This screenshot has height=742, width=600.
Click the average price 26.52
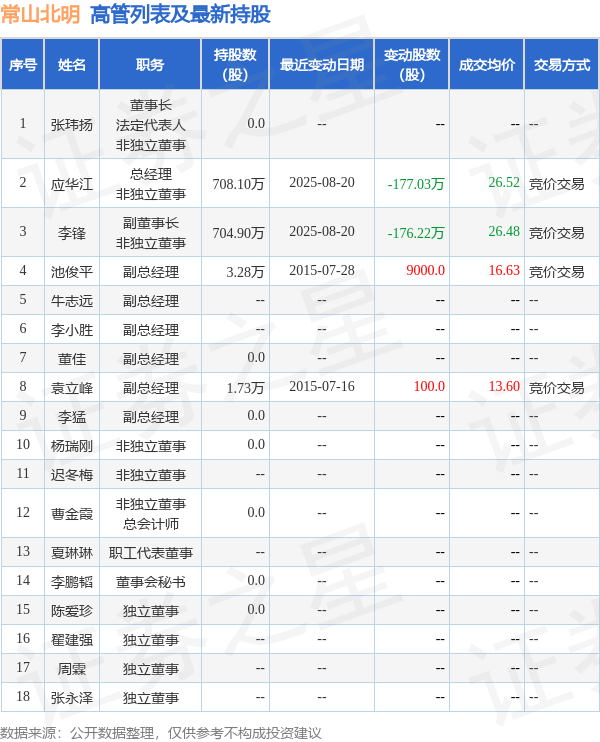pos(504,183)
